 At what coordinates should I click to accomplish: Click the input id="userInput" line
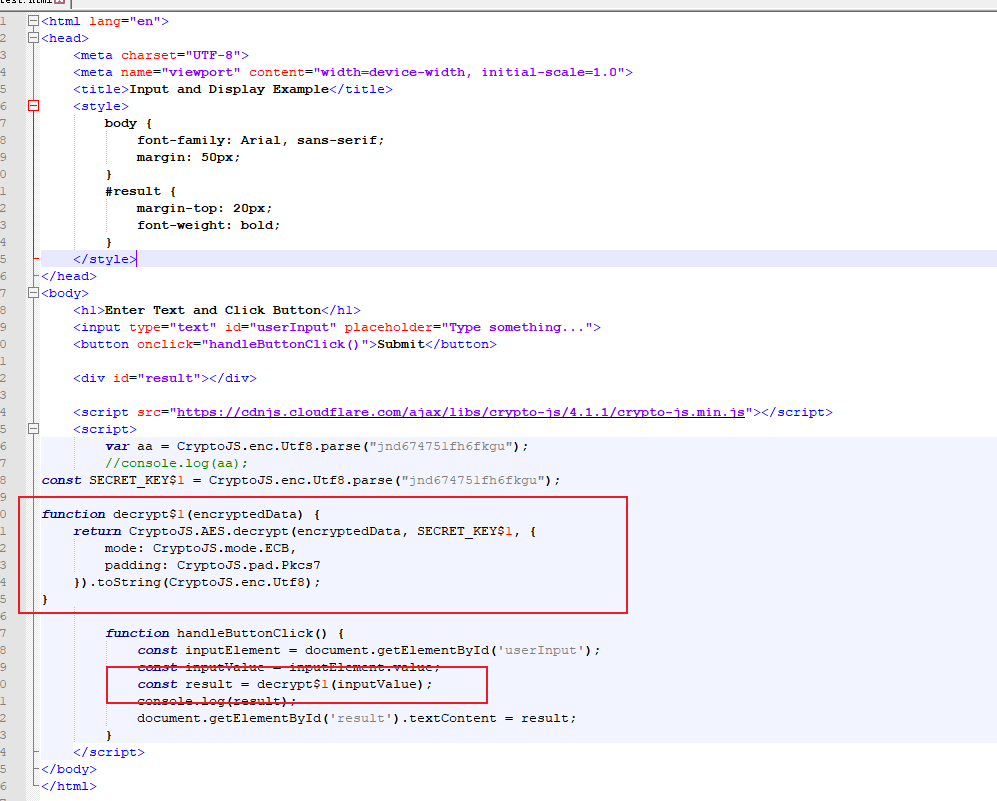(337, 327)
